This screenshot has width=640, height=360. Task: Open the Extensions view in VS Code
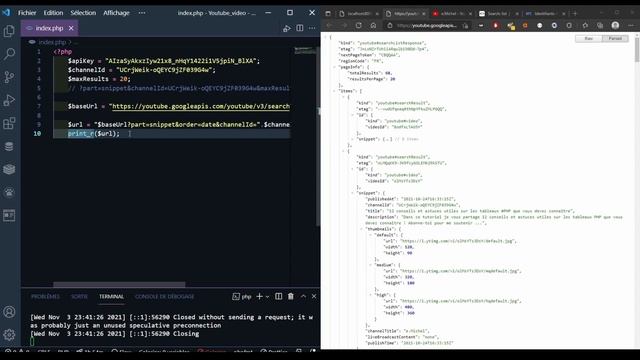point(9,123)
